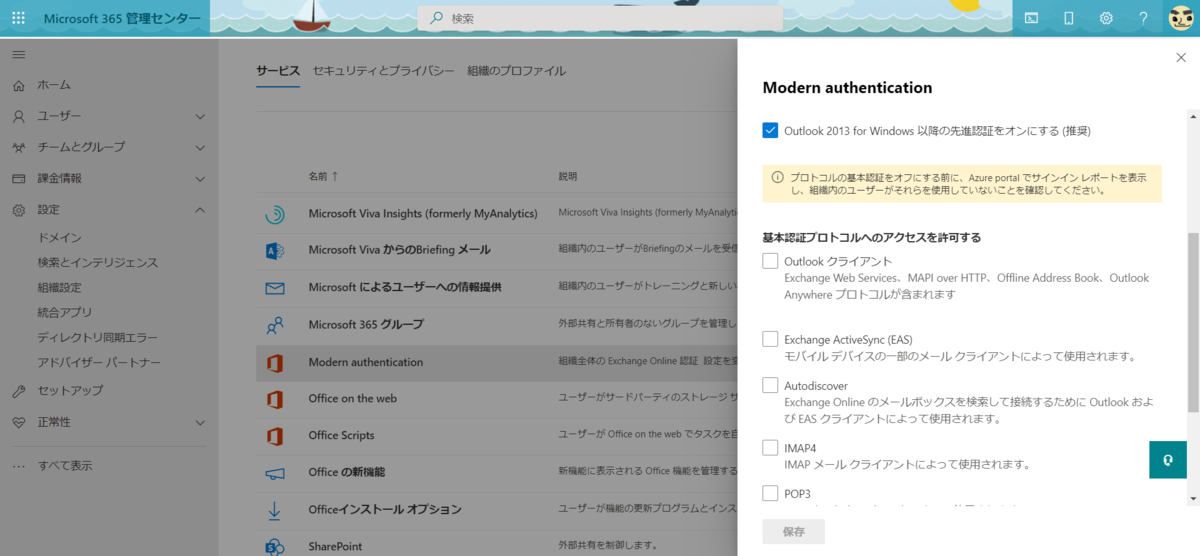Check the Outlook クライアント checkbox
1200x556 pixels.
[x=770, y=261]
